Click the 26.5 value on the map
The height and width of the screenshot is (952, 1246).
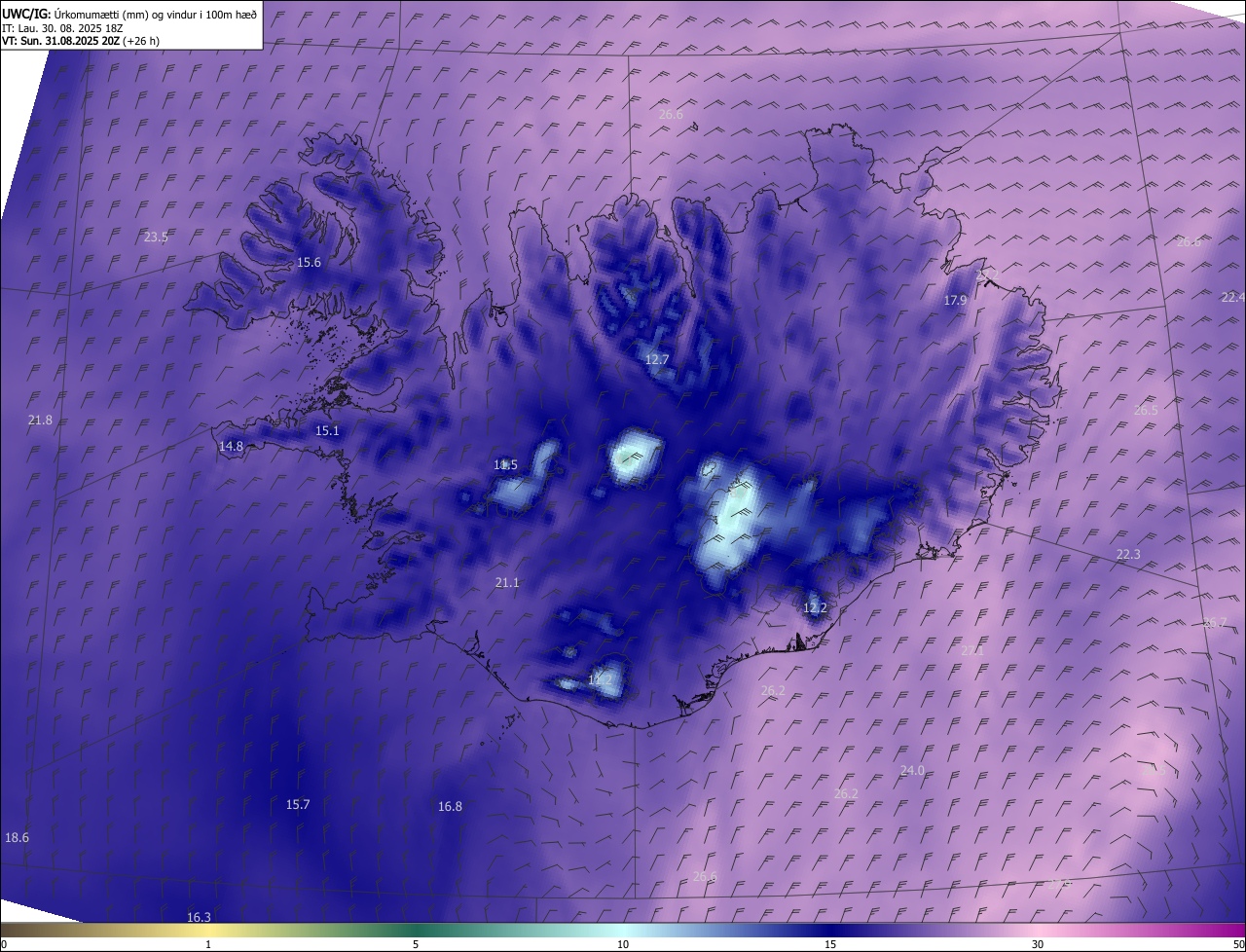[x=1146, y=411]
